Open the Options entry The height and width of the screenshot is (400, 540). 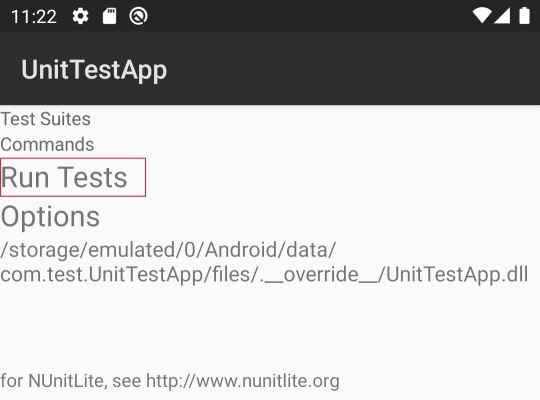[50, 216]
